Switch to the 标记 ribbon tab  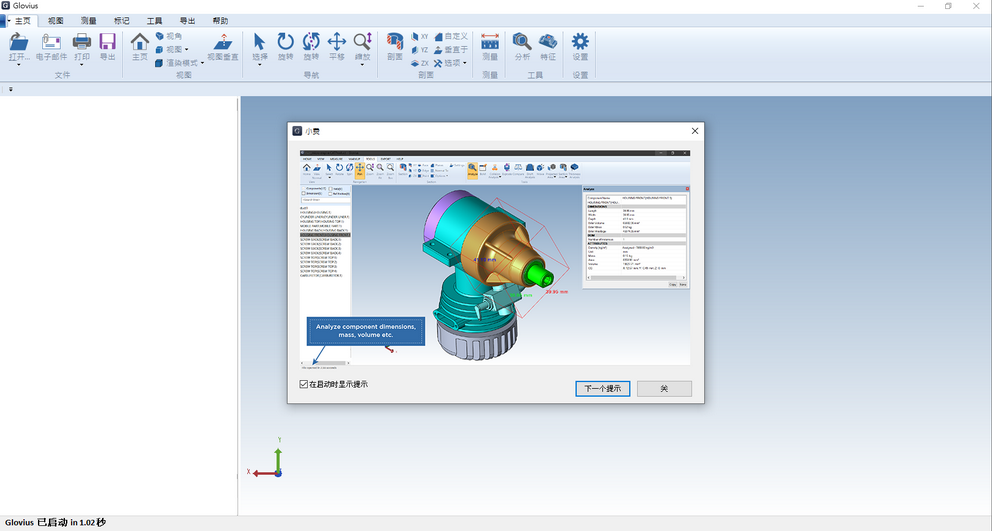pyautogui.click(x=121, y=21)
